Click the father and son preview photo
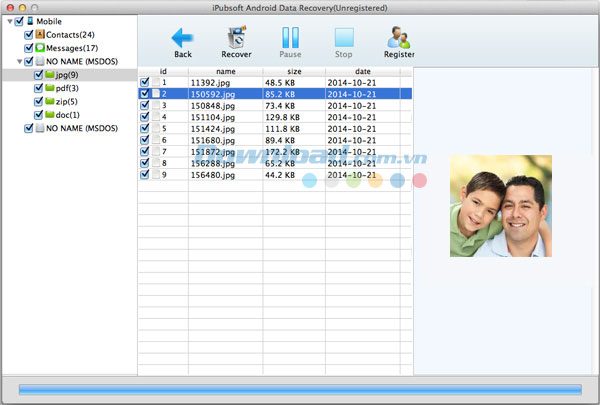Viewport: 600px width, 405px height. click(500, 207)
